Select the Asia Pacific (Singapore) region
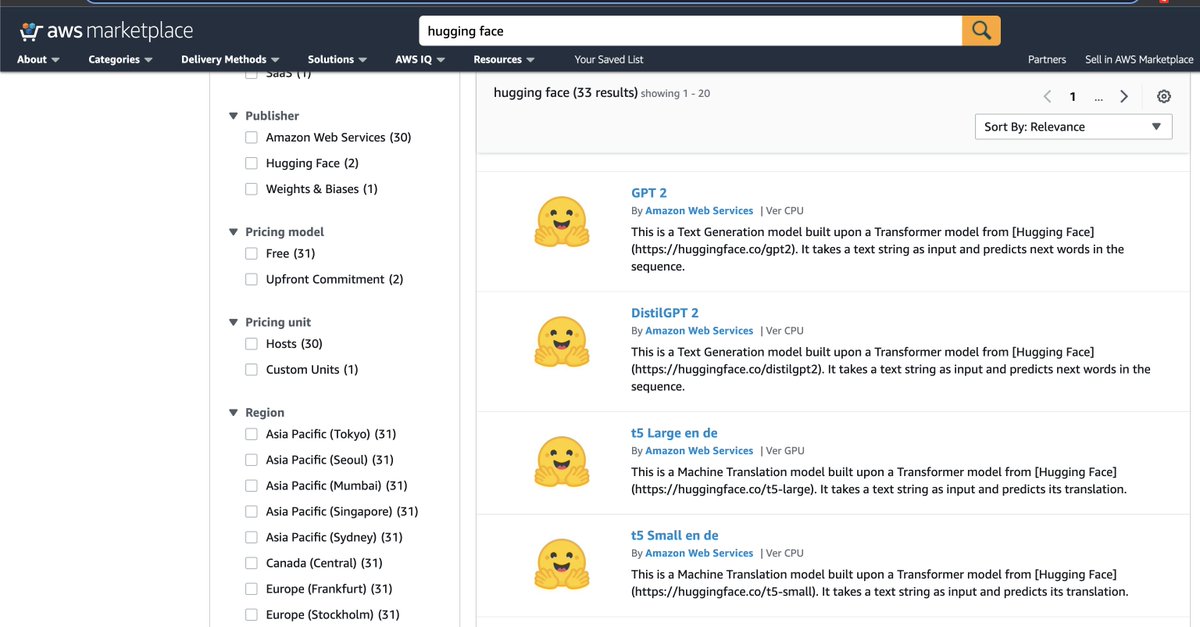The image size is (1200, 627). pos(252,511)
